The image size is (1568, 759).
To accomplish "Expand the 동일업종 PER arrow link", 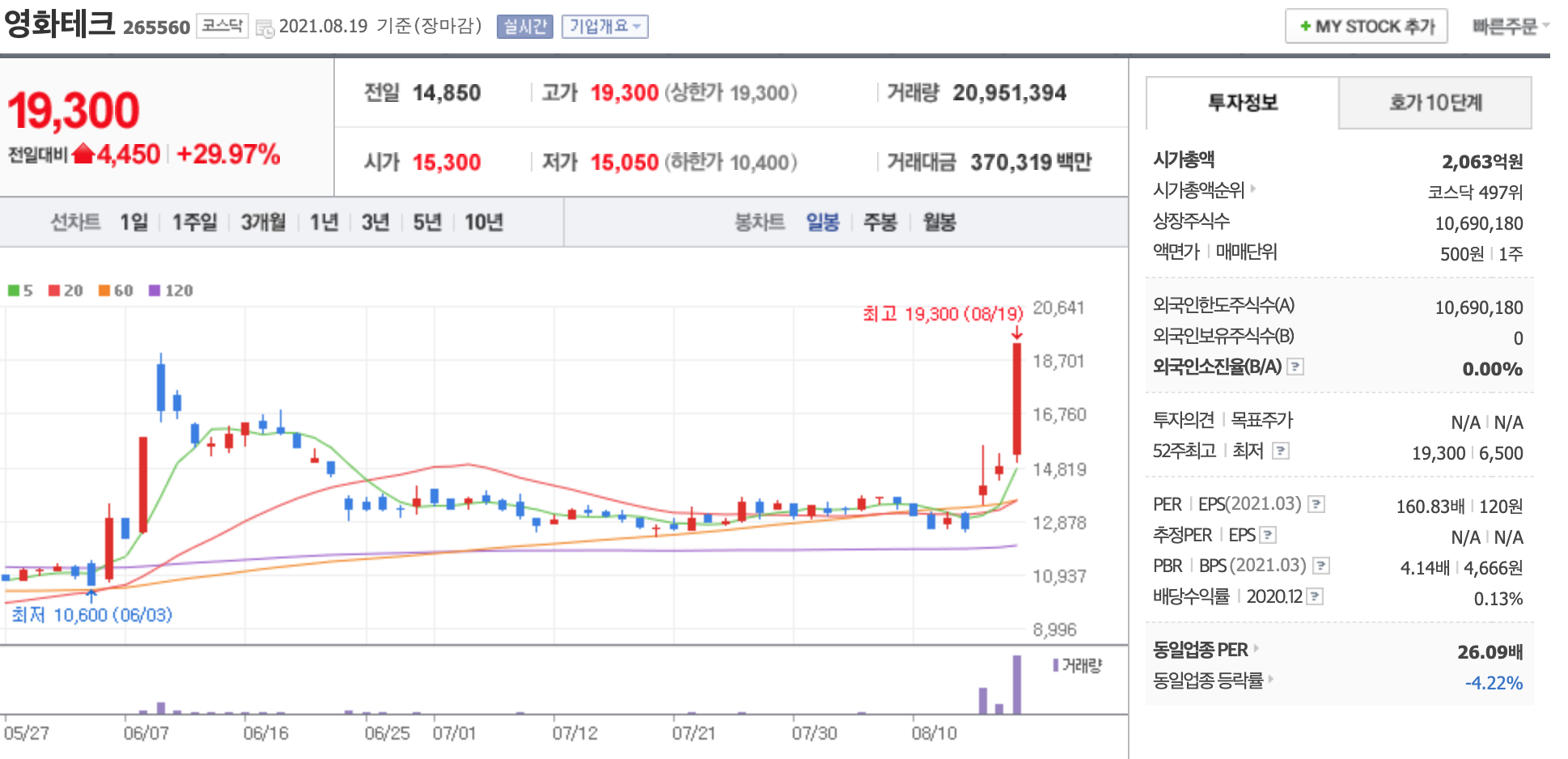I will coord(1257,648).
